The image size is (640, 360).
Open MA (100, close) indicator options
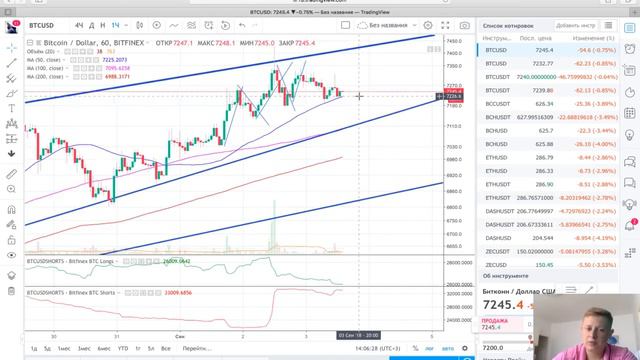click(67, 68)
